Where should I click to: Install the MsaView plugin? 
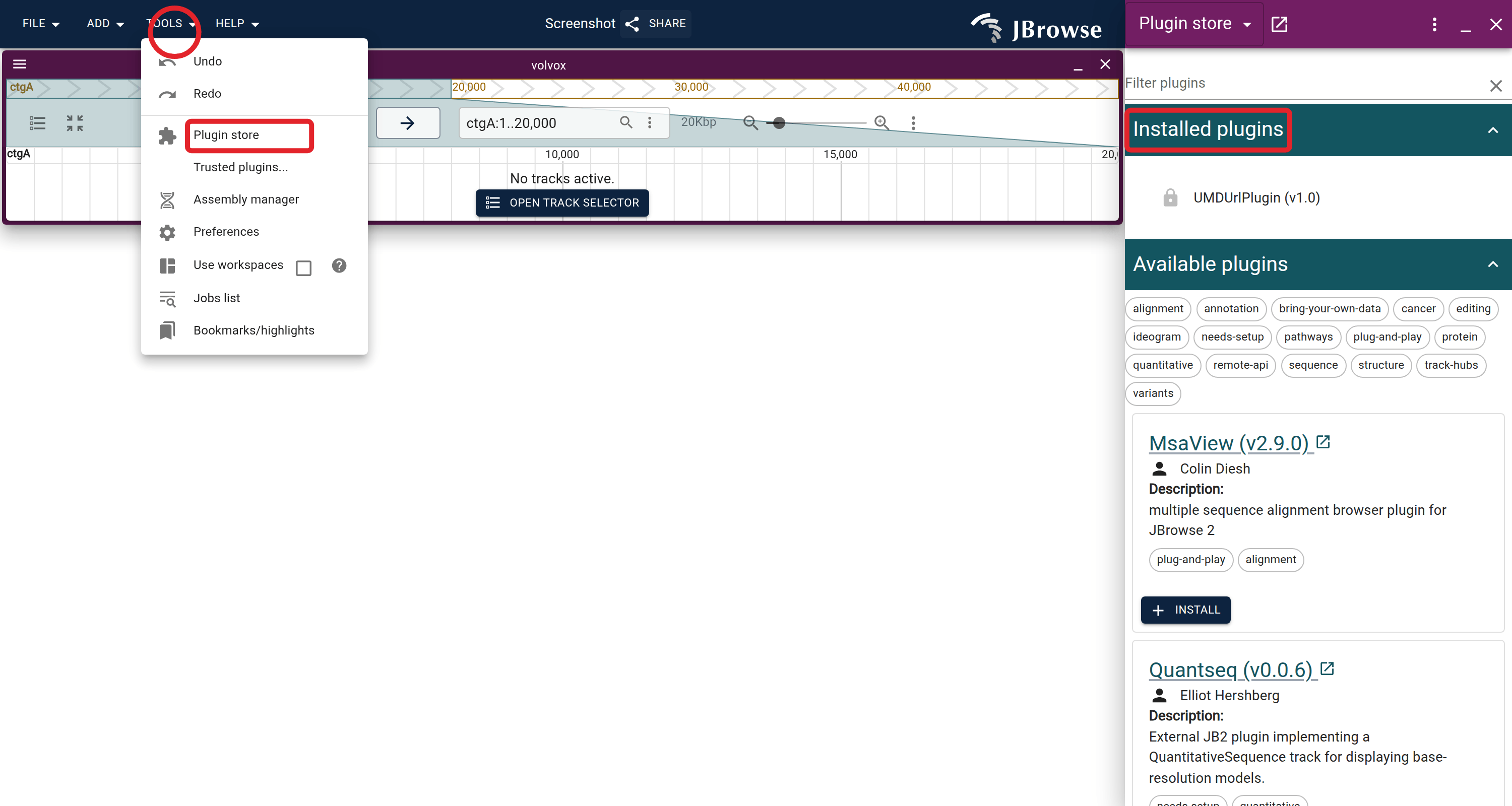point(1185,610)
